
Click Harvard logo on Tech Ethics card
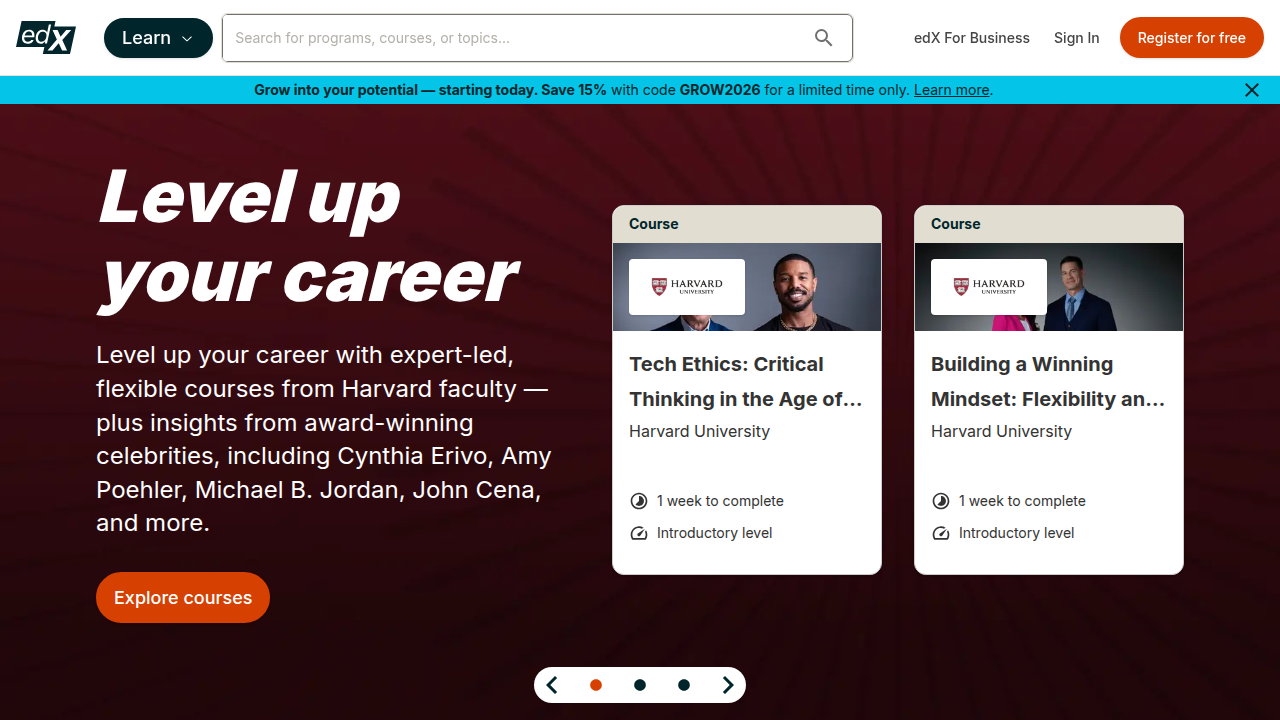[687, 287]
